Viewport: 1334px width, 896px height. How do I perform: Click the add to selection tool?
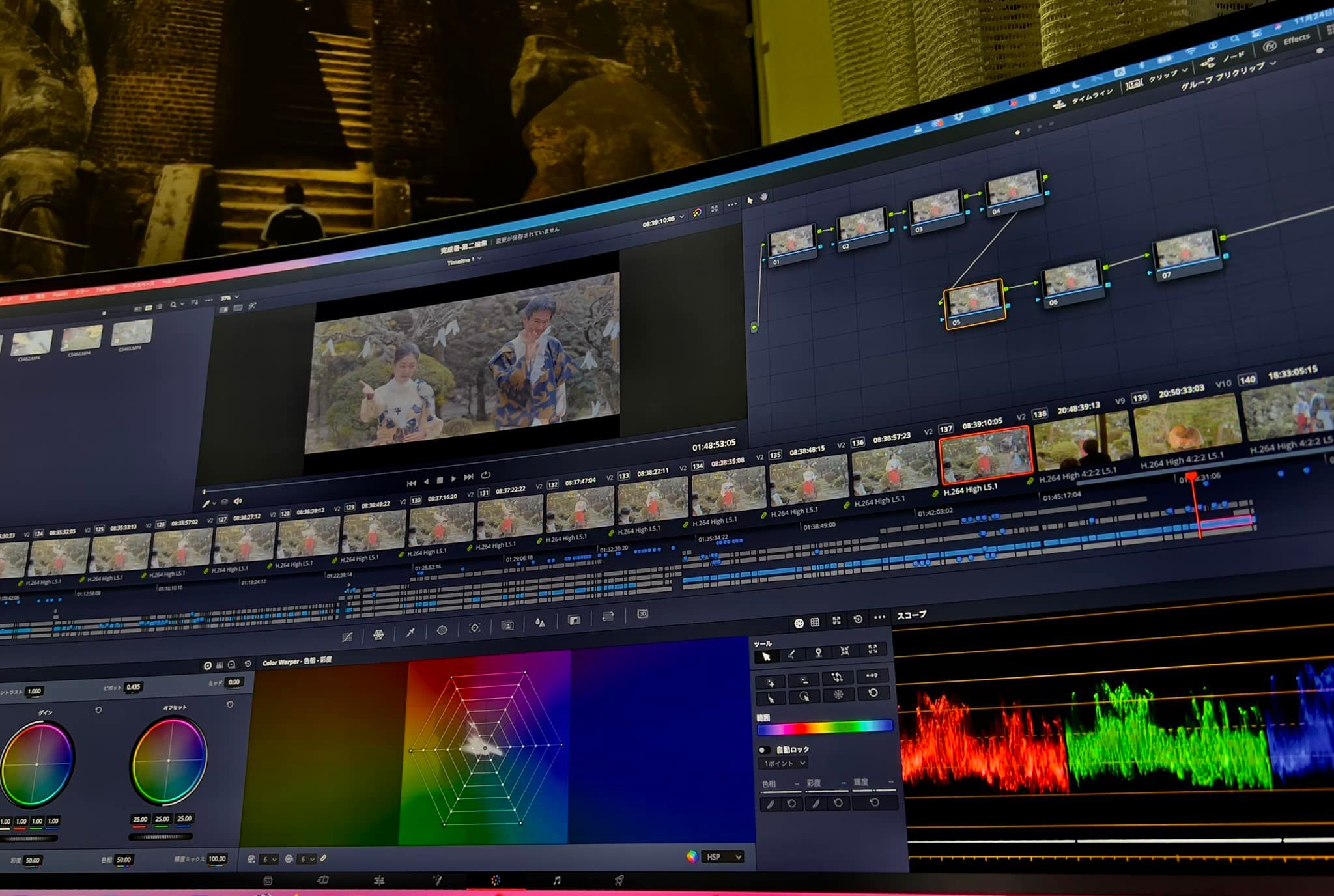[771, 682]
